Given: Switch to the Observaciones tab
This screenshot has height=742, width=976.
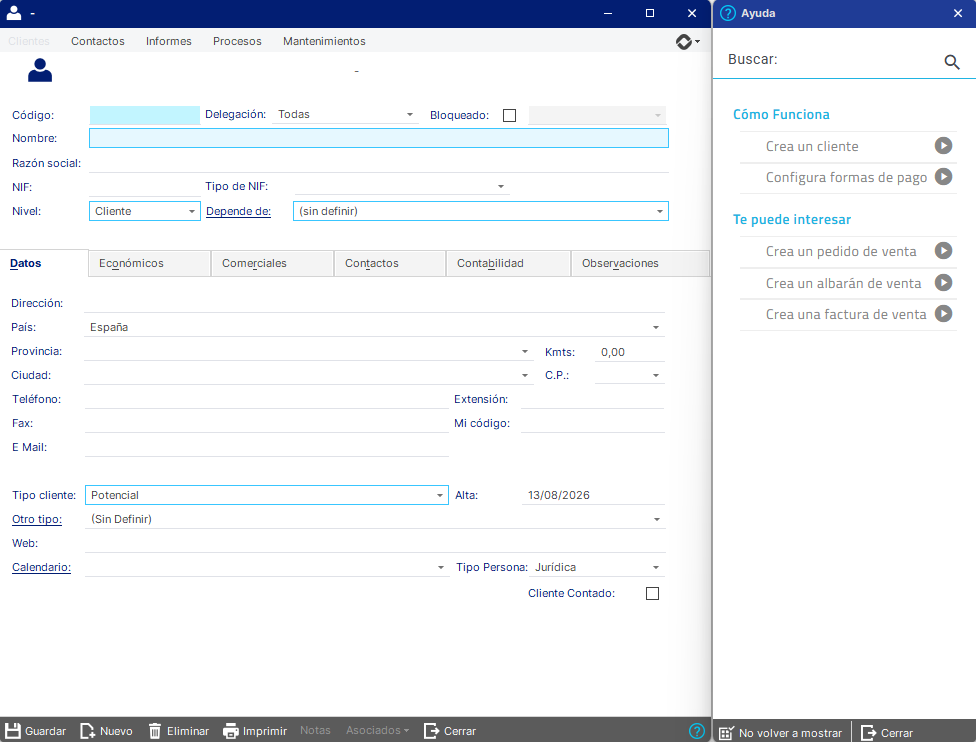Looking at the screenshot, I should pyautogui.click(x=640, y=263).
